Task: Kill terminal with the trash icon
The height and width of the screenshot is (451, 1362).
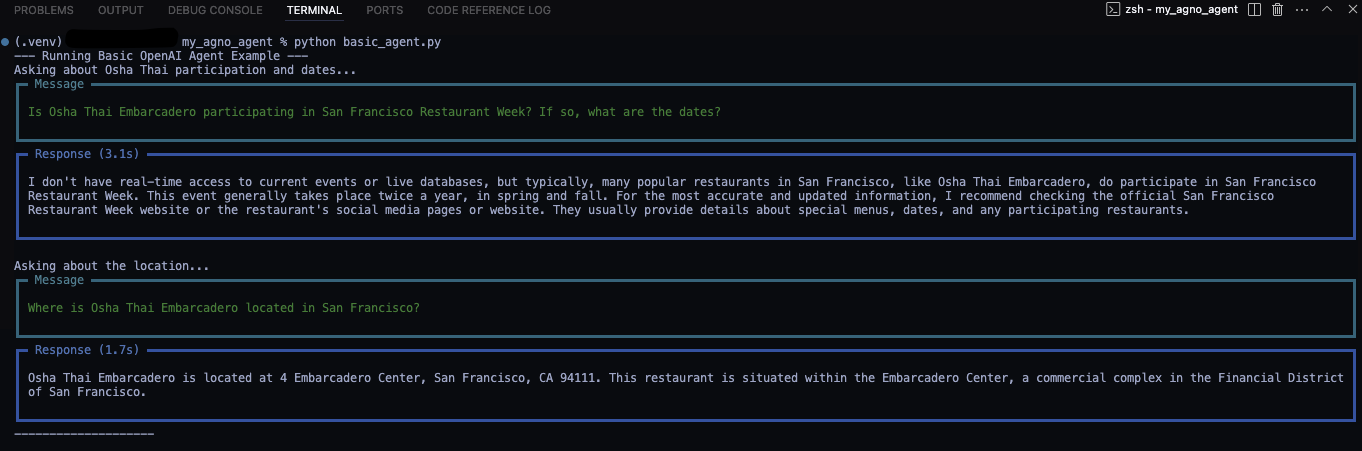Action: (x=1277, y=10)
